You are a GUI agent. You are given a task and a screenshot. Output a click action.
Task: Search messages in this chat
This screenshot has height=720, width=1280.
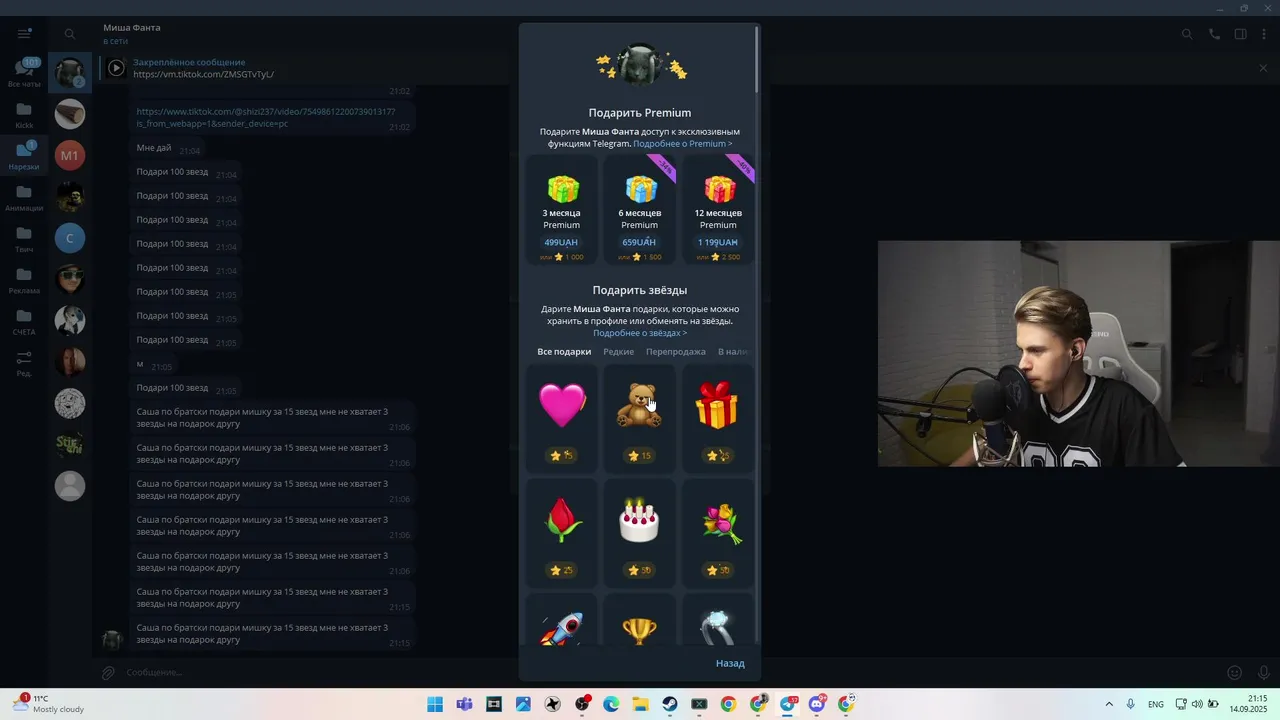[1187, 34]
